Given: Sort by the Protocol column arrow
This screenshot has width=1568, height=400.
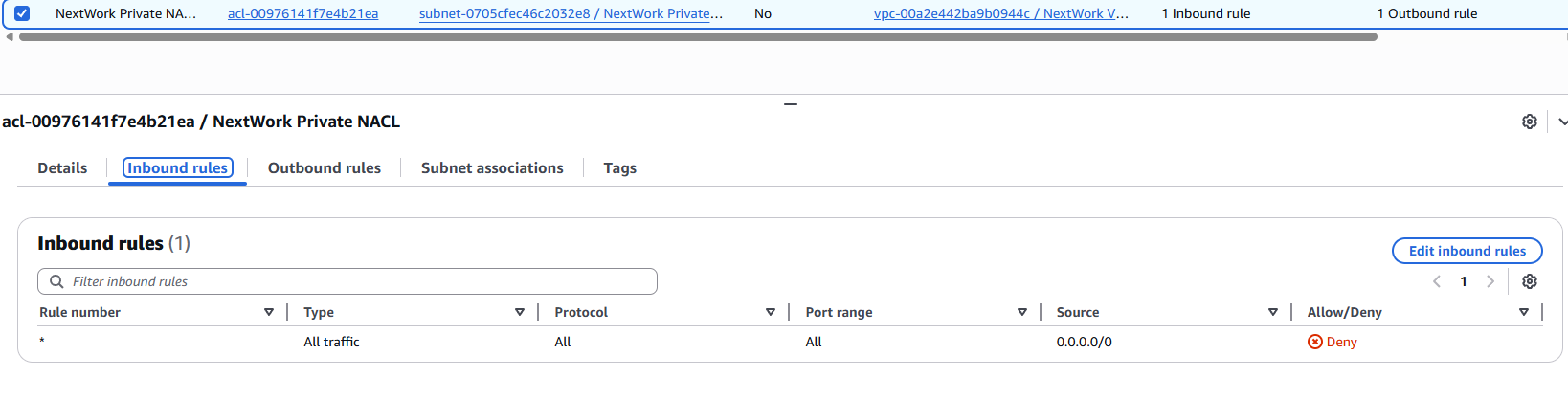Looking at the screenshot, I should point(771,312).
